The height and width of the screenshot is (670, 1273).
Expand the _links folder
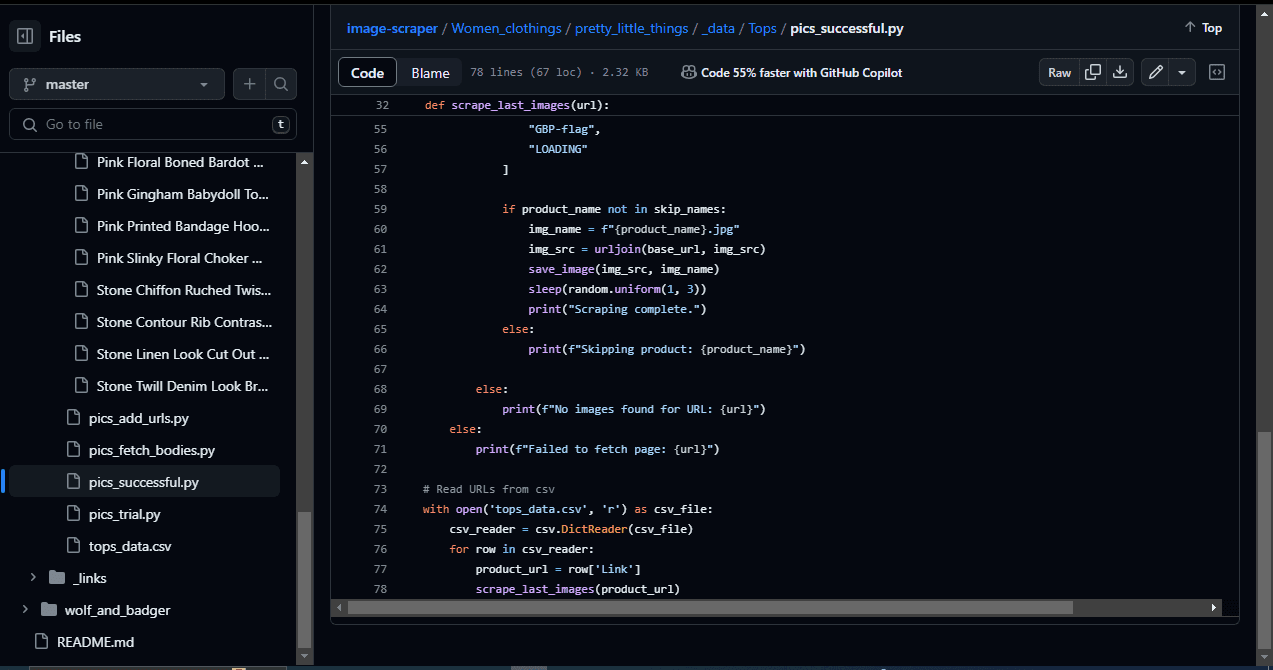(x=33, y=578)
